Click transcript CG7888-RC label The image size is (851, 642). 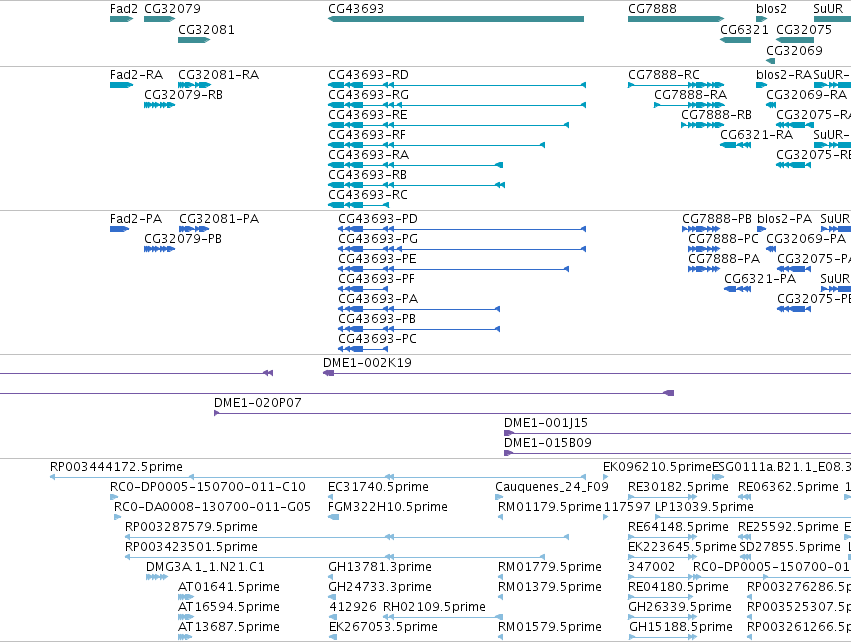point(664,75)
